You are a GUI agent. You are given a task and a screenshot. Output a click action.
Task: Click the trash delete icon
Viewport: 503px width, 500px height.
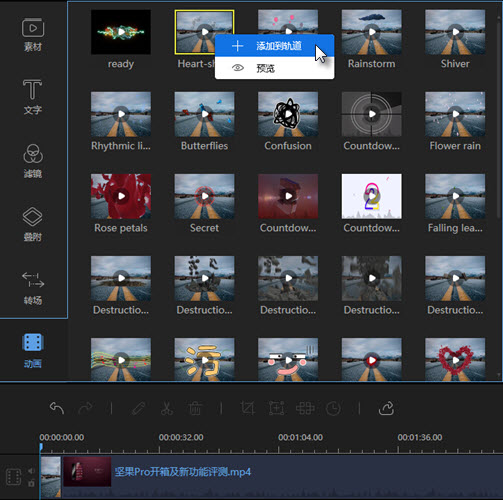[195, 408]
